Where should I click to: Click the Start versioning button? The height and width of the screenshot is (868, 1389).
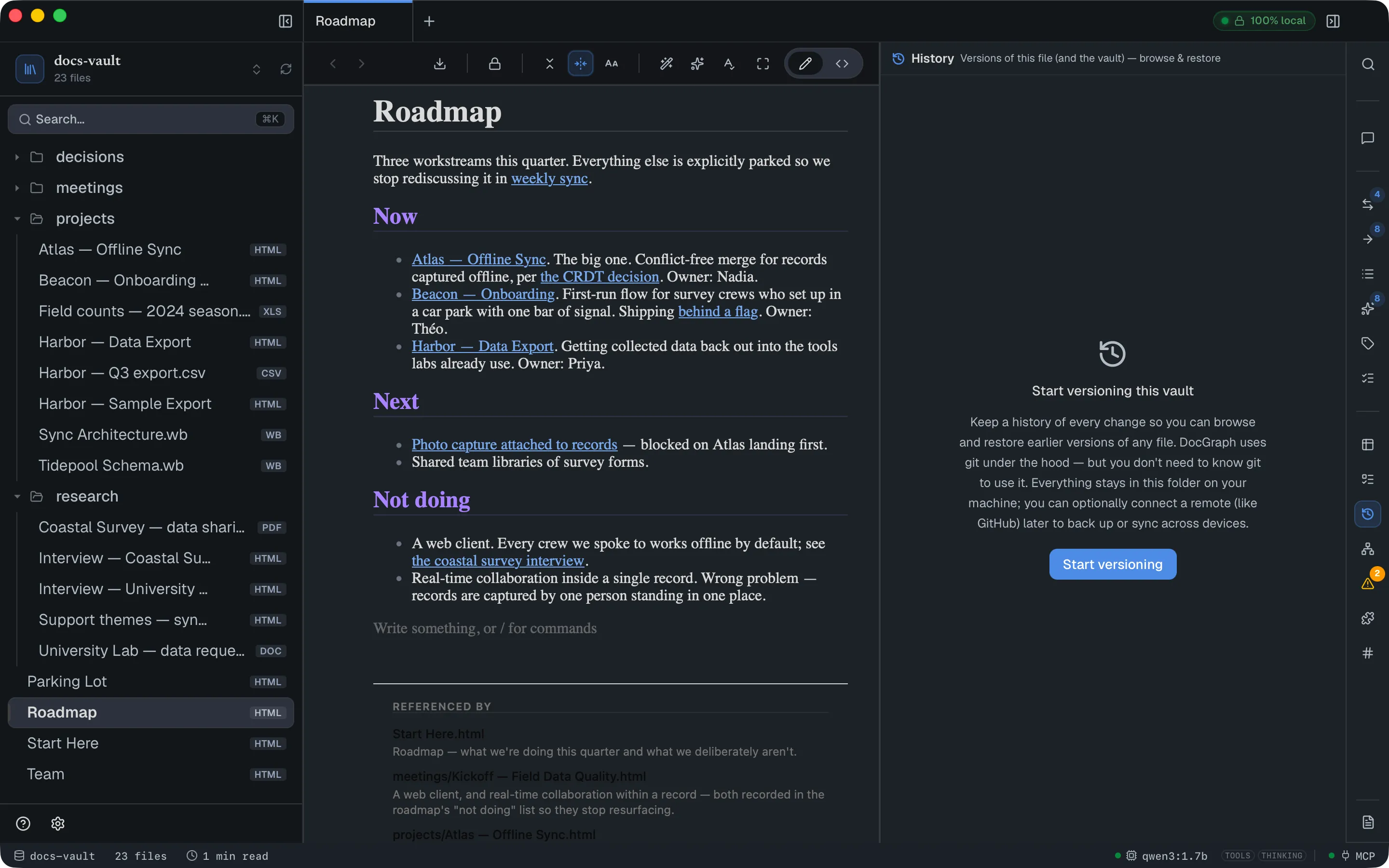click(1112, 564)
